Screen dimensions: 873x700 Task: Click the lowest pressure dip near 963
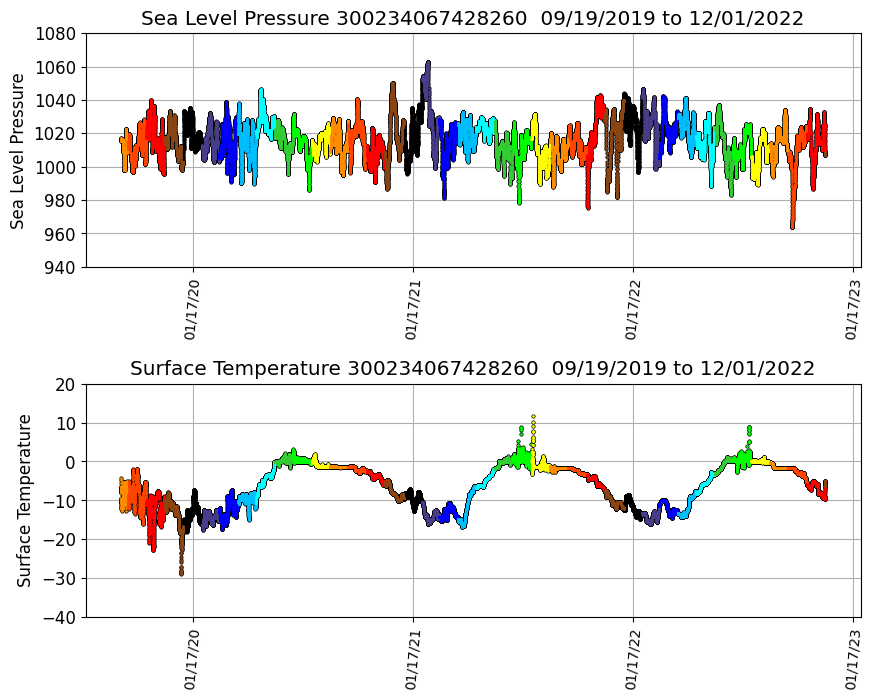pyautogui.click(x=793, y=227)
